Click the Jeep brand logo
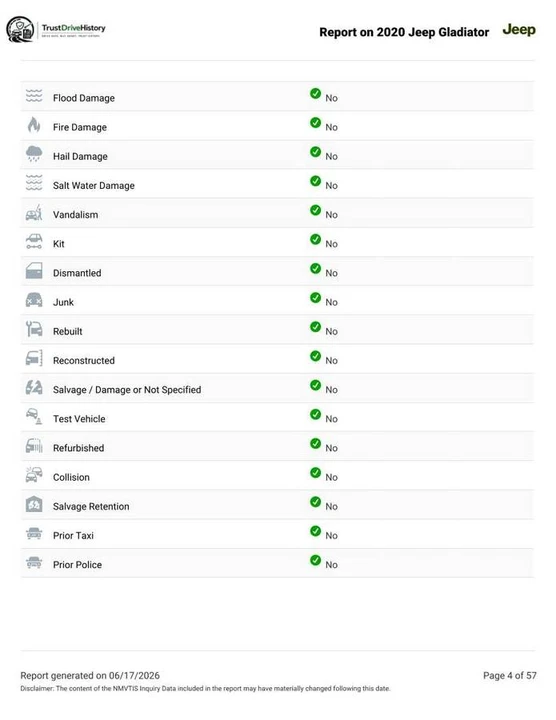 [519, 30]
